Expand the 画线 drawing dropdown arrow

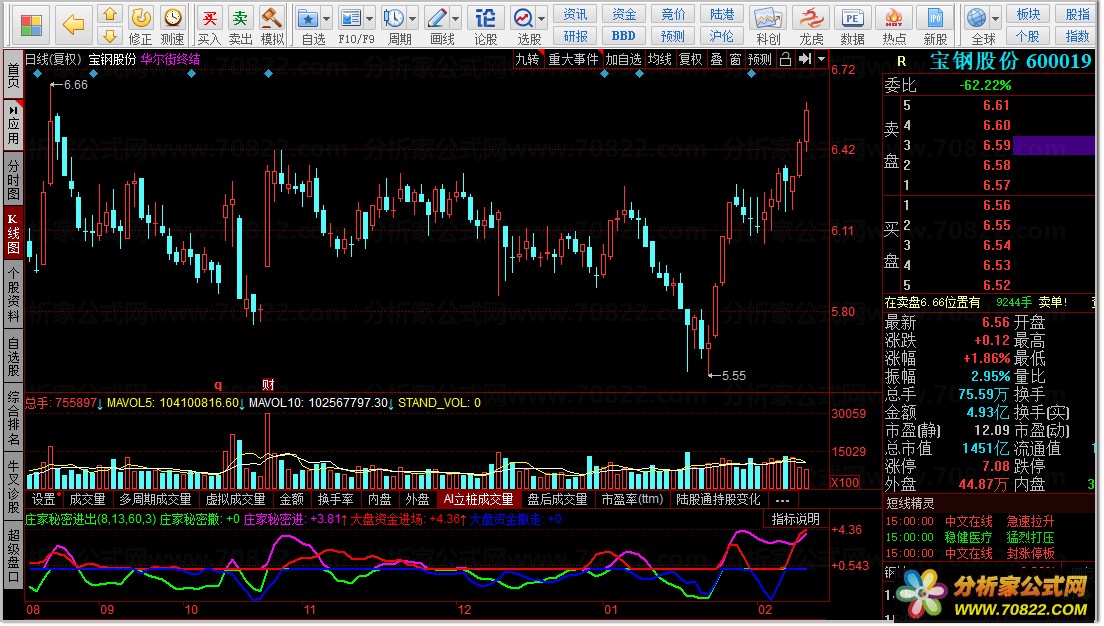pyautogui.click(x=456, y=19)
